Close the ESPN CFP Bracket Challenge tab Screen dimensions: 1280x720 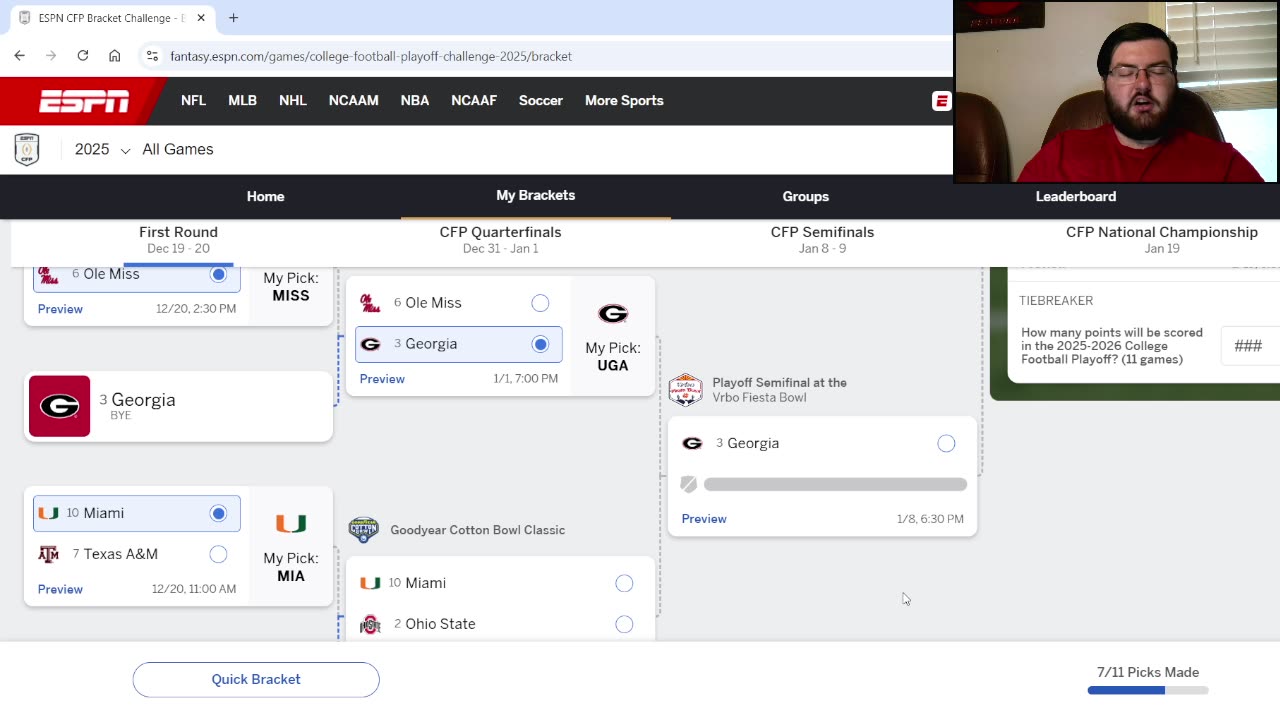point(201,18)
